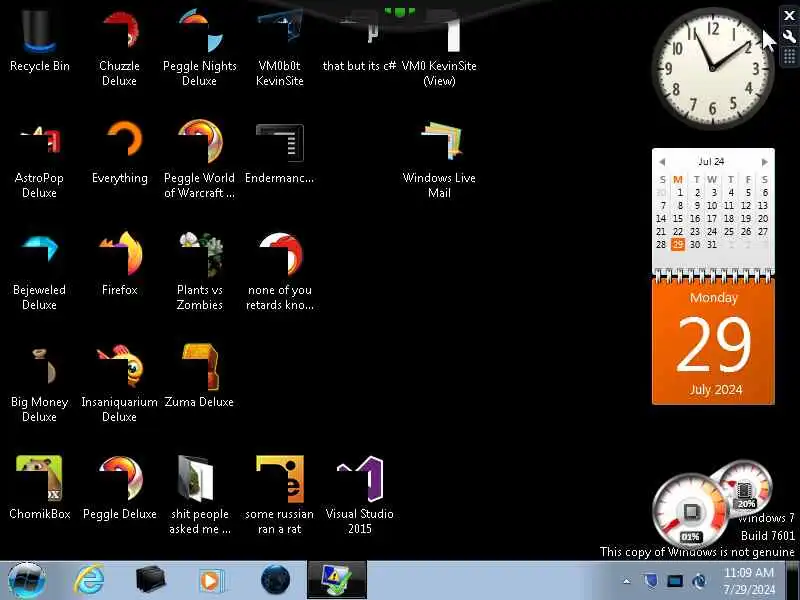
Task: Select the VM0b0t KevinSite shortcut
Action: [x=280, y=48]
